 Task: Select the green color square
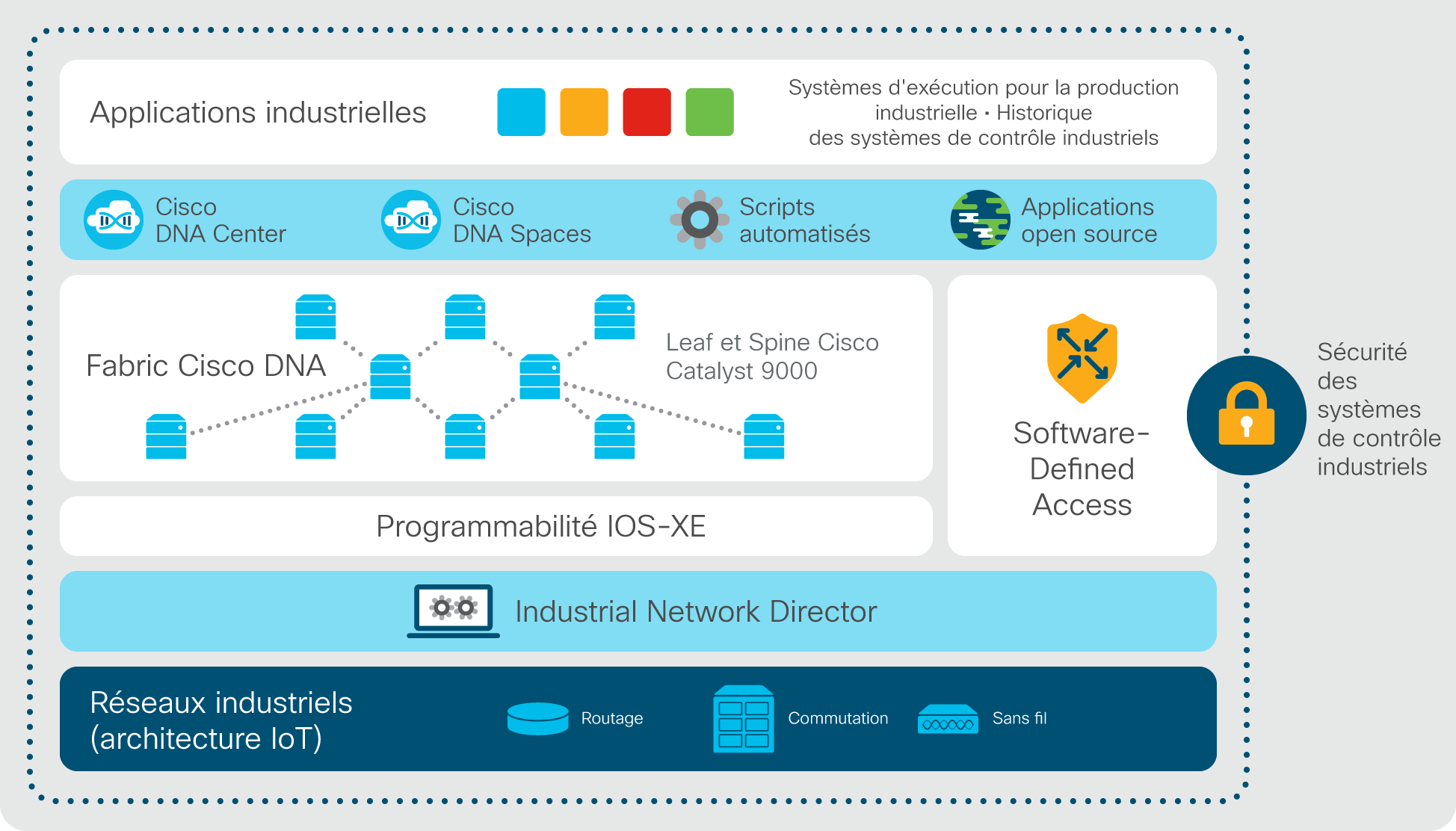[710, 112]
